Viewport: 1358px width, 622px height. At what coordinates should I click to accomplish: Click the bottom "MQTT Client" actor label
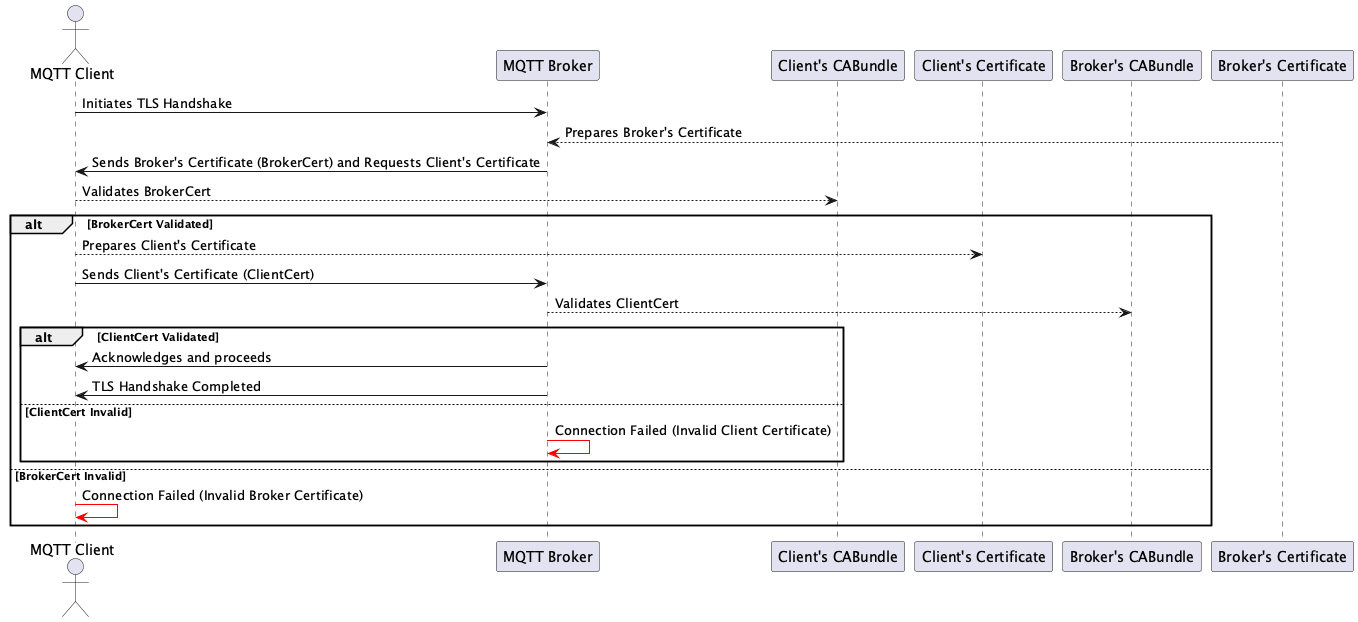tap(72, 550)
